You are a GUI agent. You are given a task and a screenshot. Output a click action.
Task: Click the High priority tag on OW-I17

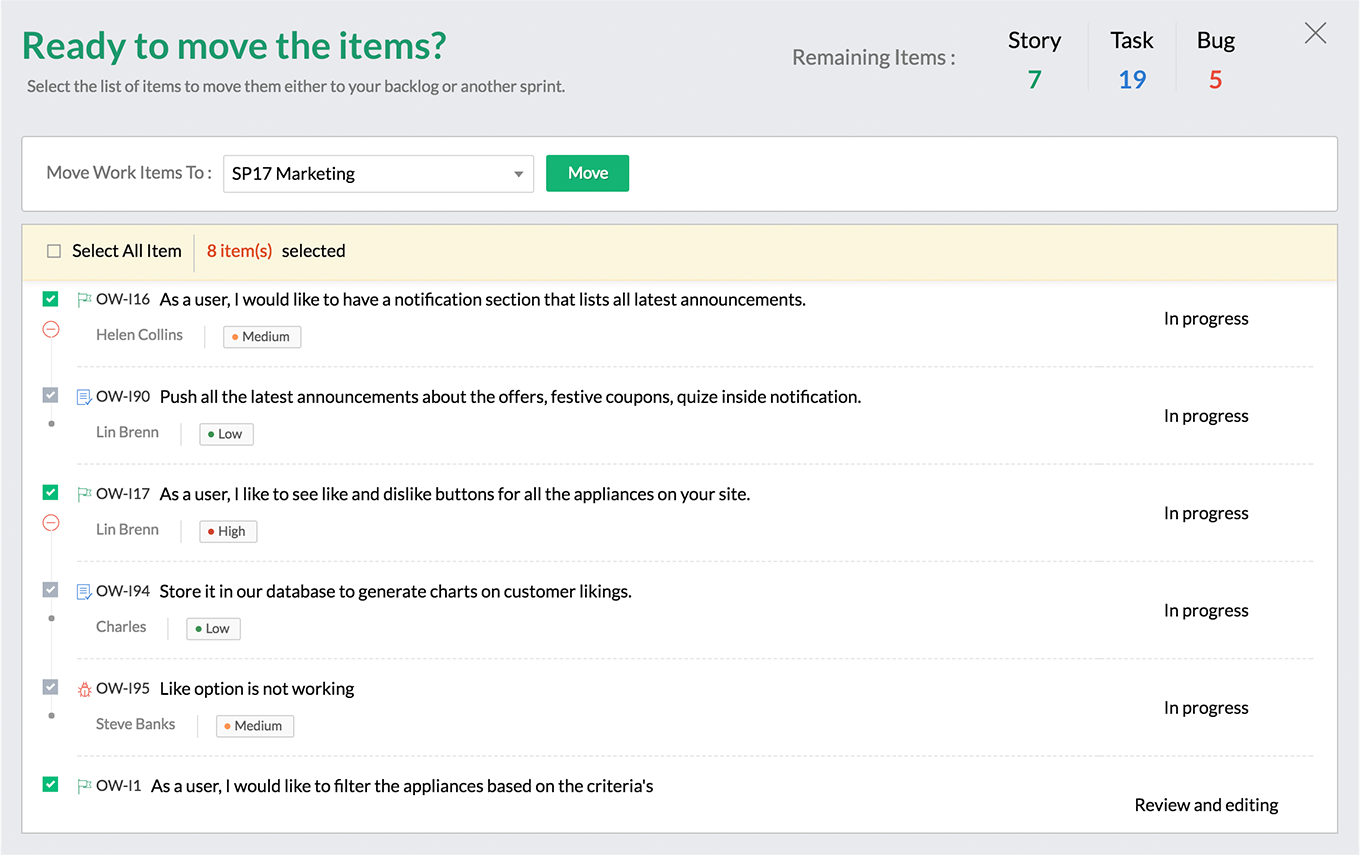(228, 532)
